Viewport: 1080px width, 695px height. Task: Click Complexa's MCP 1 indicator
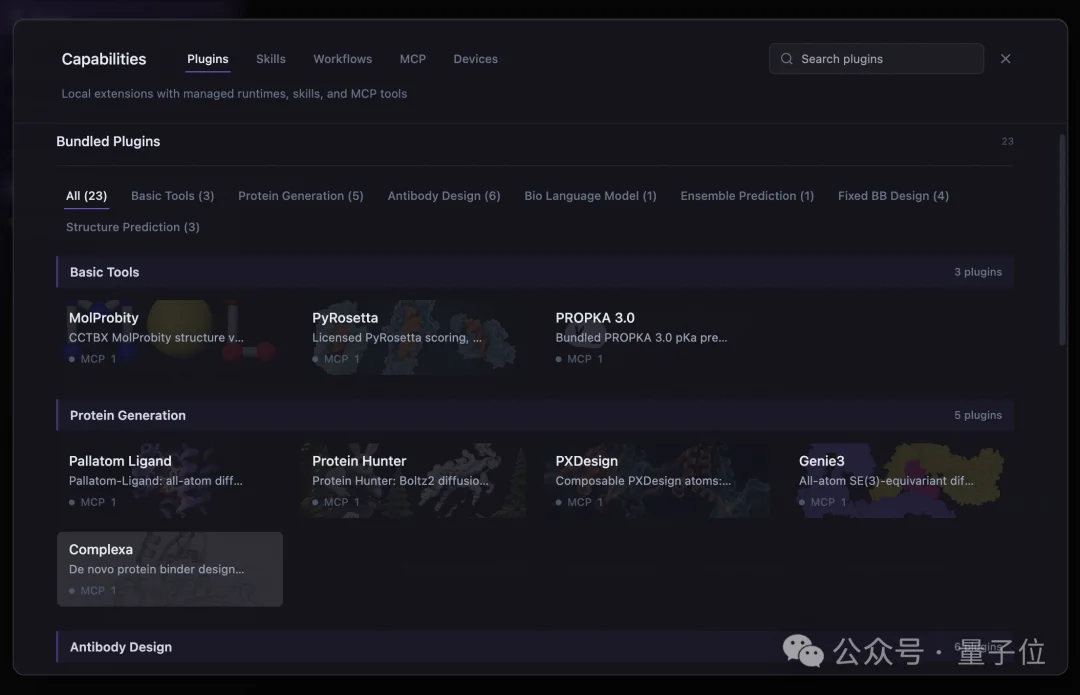click(92, 590)
